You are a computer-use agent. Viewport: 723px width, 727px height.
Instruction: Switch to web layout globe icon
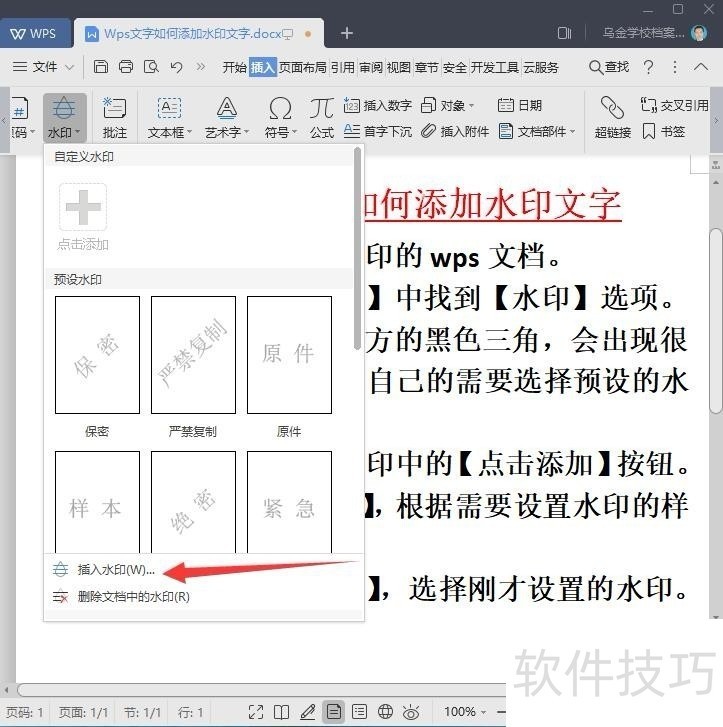385,712
